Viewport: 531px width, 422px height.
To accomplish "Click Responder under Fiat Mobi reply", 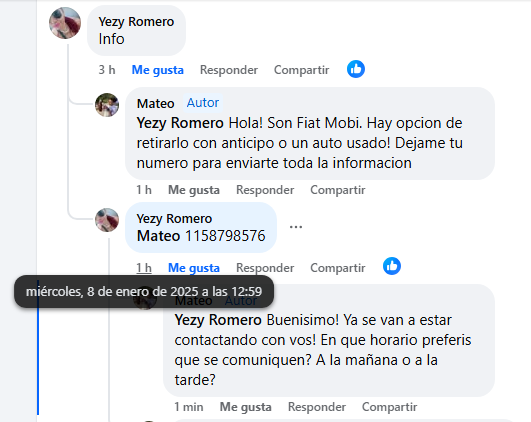I will pos(265,190).
